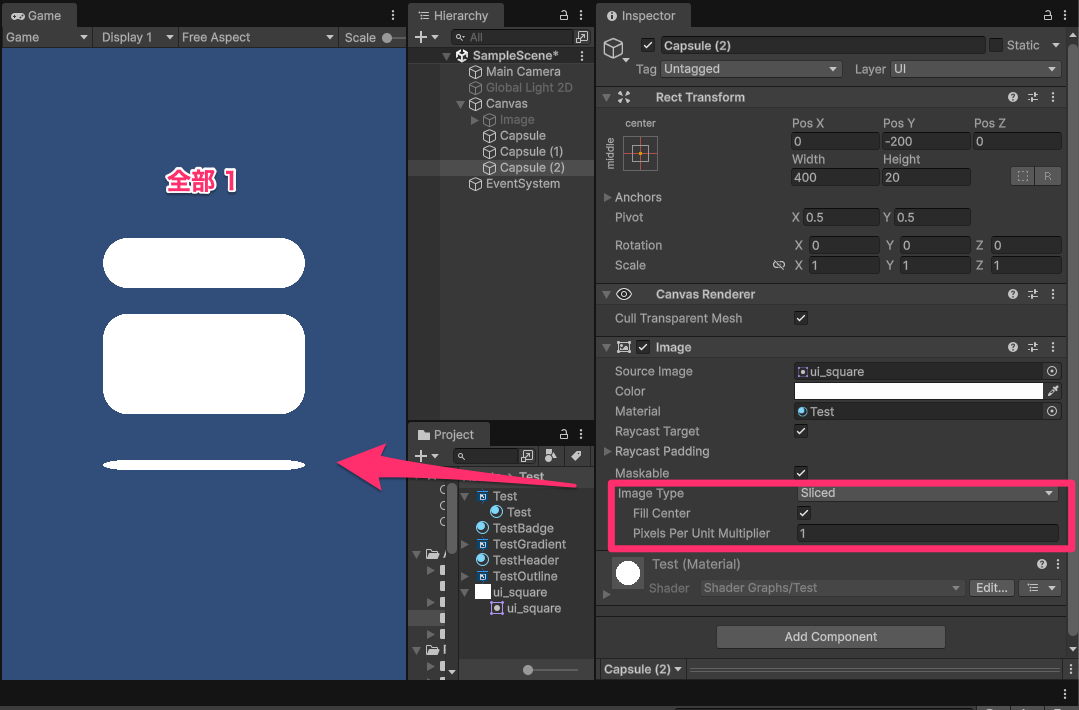Expand the Anchors section in Rect Transform
The width and height of the screenshot is (1079, 710).
point(609,197)
